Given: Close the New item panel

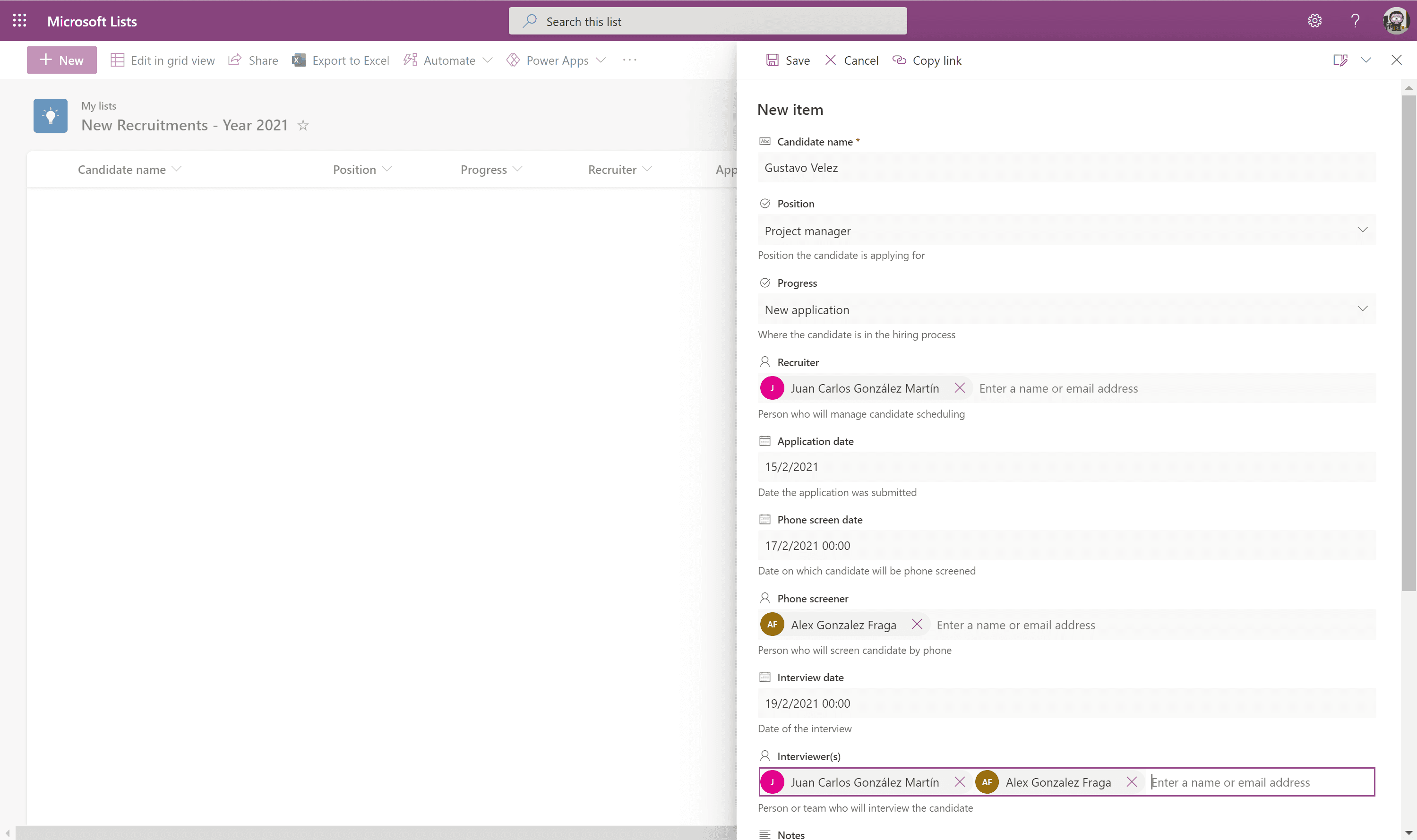Looking at the screenshot, I should (x=1397, y=60).
